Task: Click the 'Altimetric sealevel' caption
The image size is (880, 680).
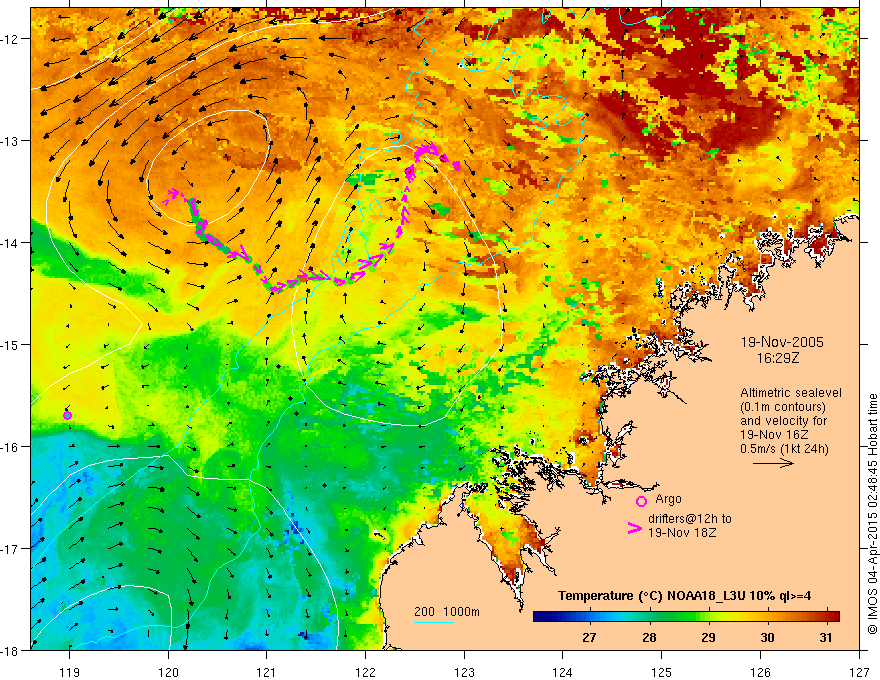Action: pyautogui.click(x=791, y=393)
